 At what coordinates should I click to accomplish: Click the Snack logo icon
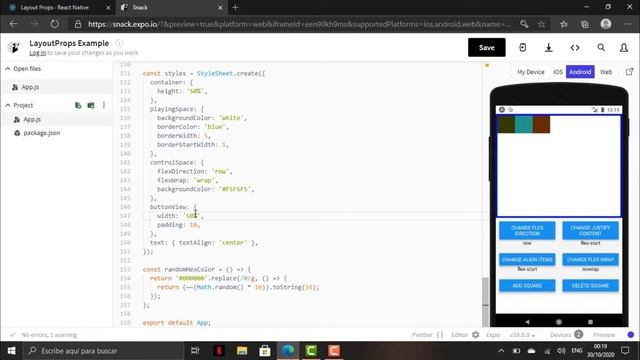[13, 47]
